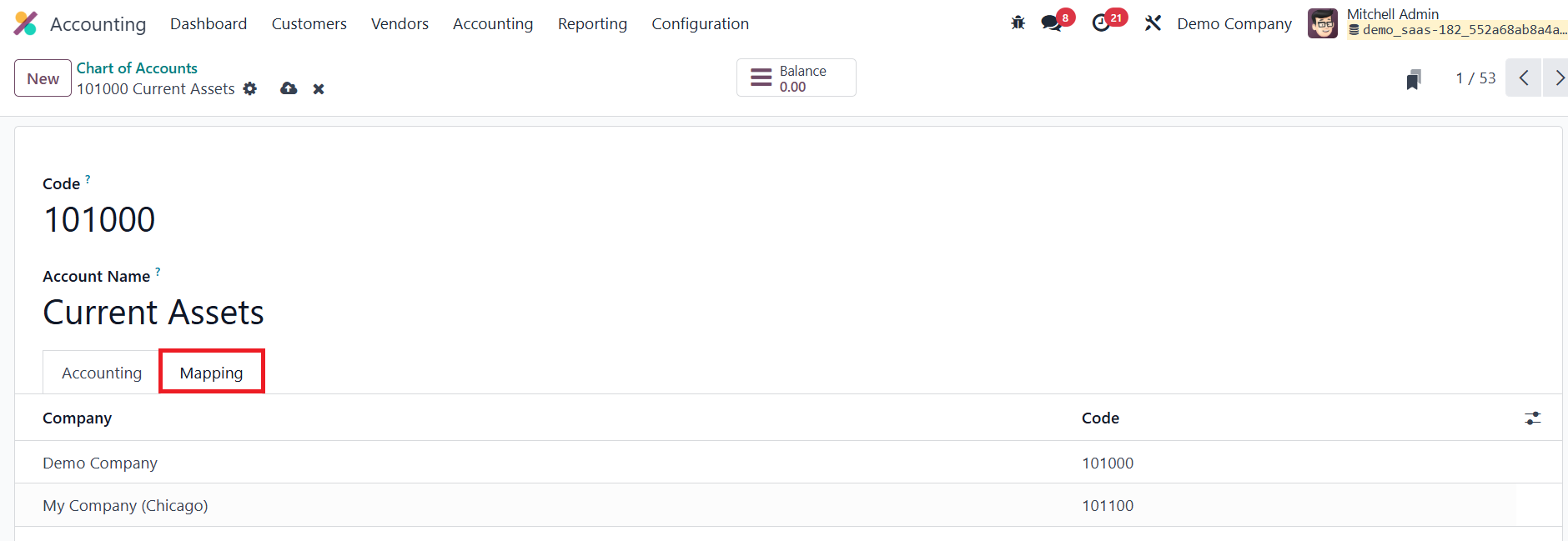Click the Odoo Accounting app logo
This screenshot has width=1568, height=541.
tap(26, 24)
